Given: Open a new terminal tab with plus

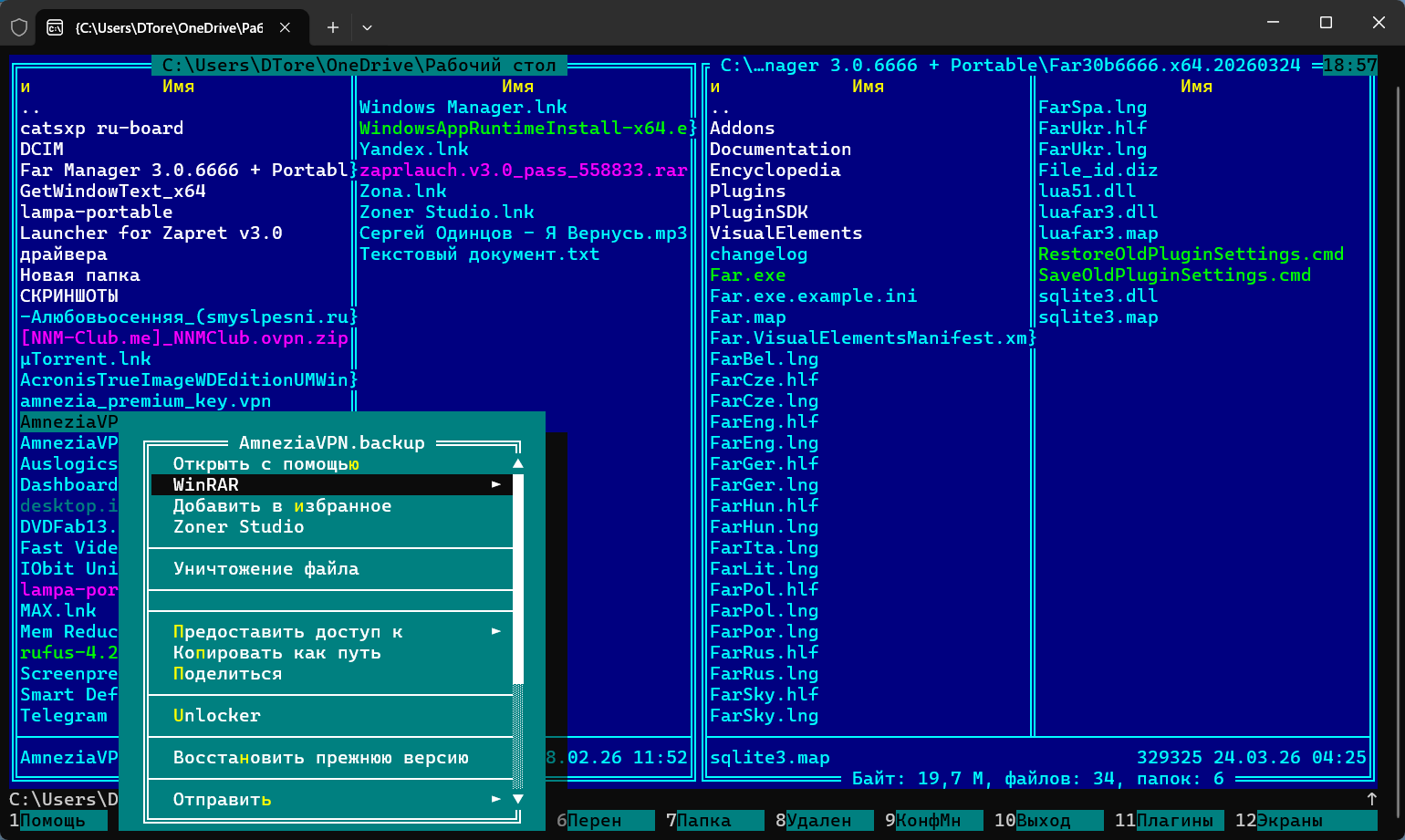Looking at the screenshot, I should [x=333, y=27].
